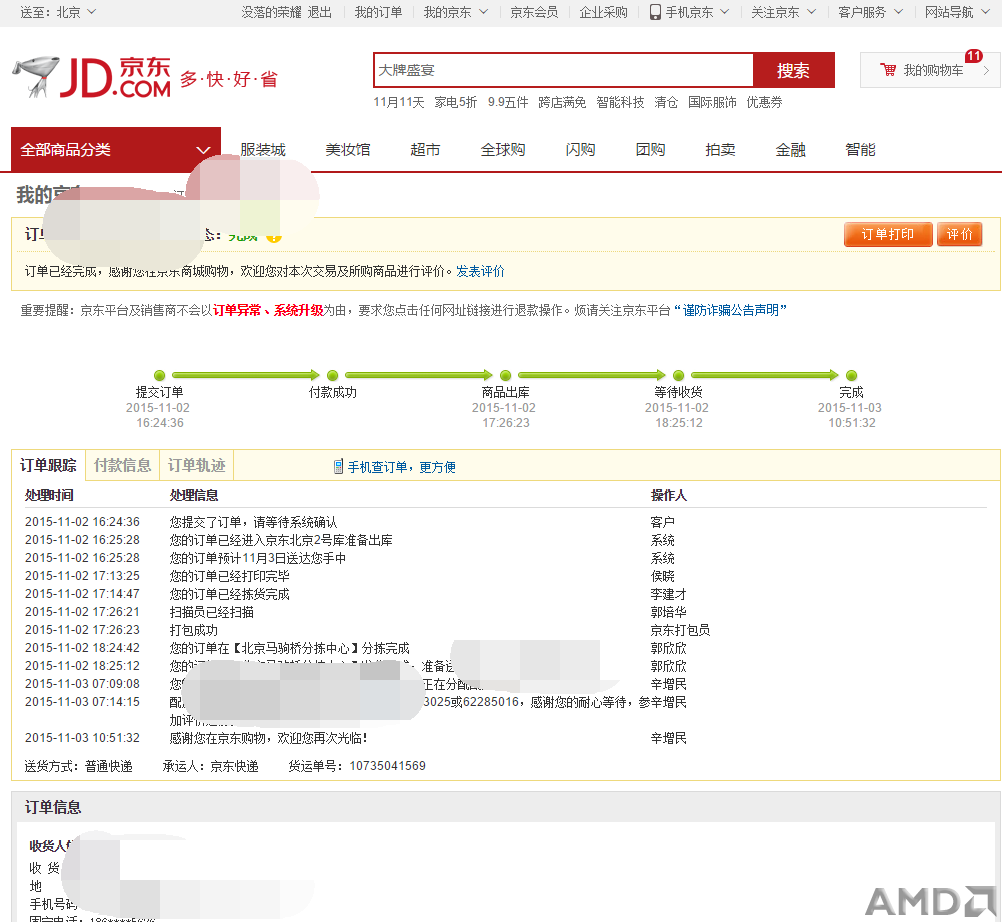
Task: Open 企业采购 link
Action: click(603, 12)
